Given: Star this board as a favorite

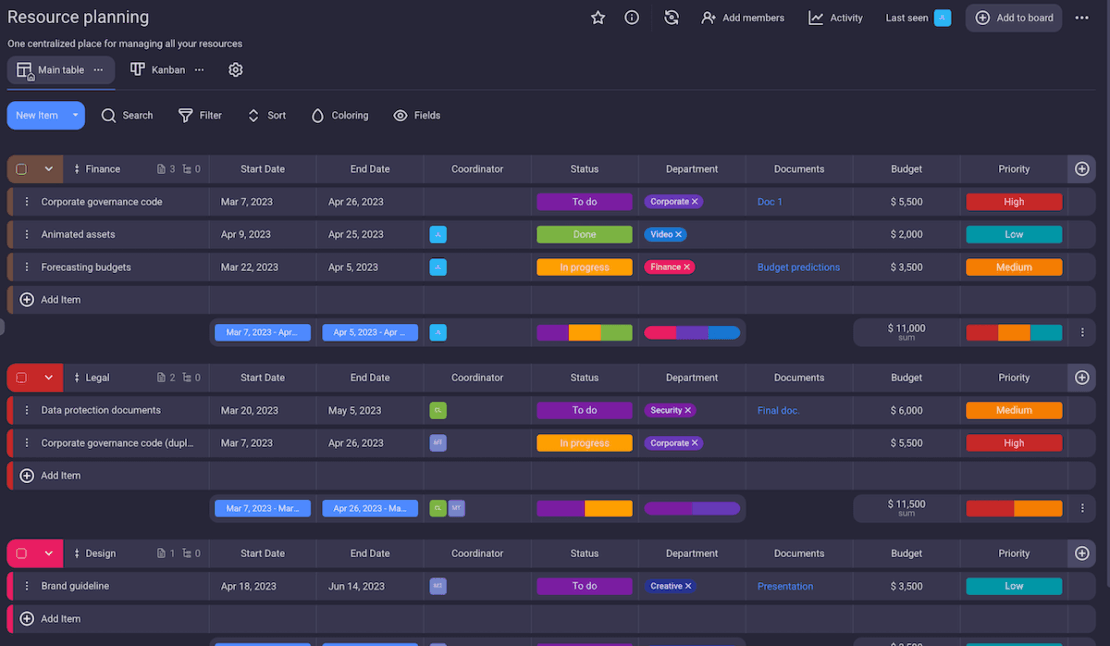Looking at the screenshot, I should tap(597, 17).
